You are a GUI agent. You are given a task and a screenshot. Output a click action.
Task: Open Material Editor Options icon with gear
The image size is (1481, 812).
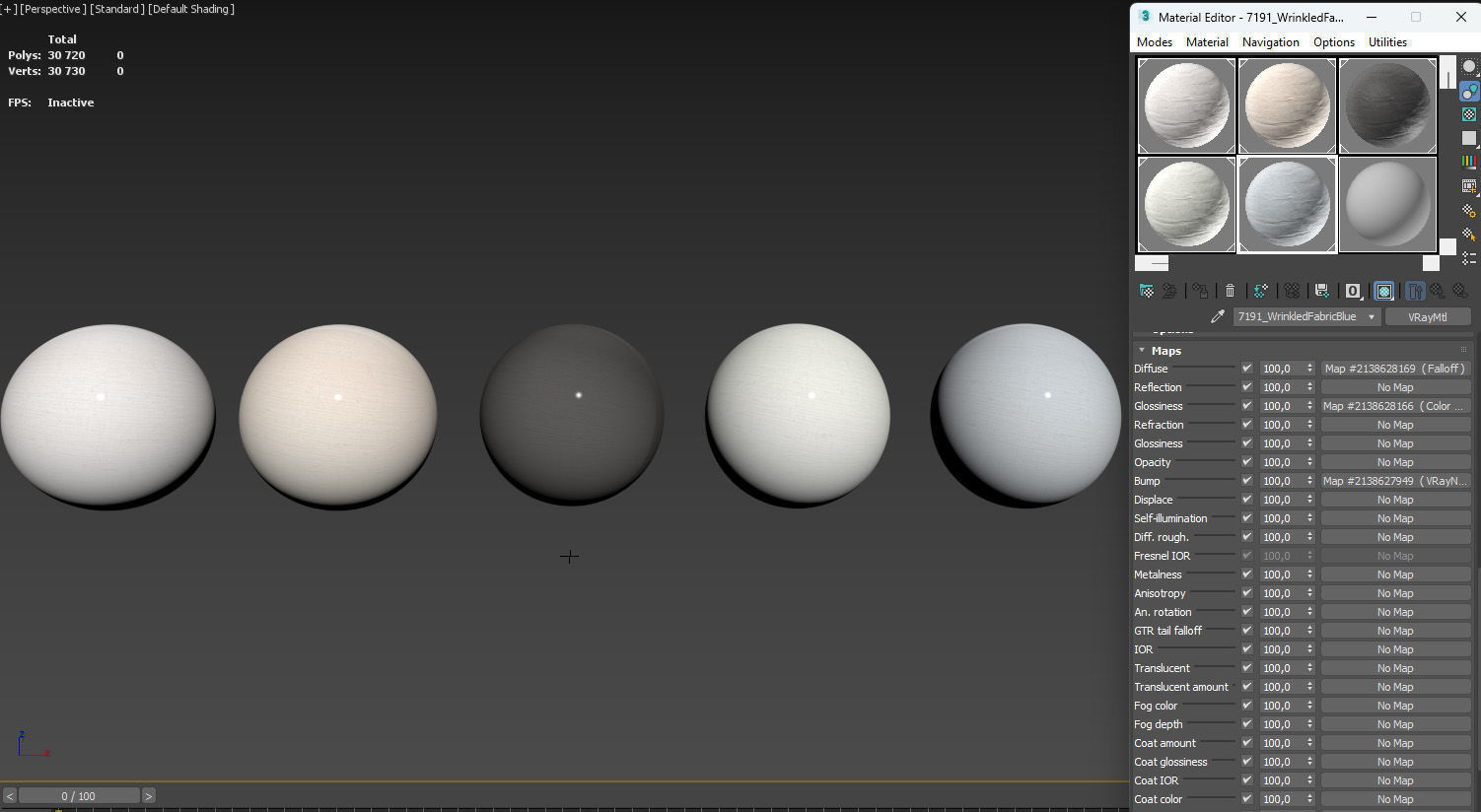1469,210
